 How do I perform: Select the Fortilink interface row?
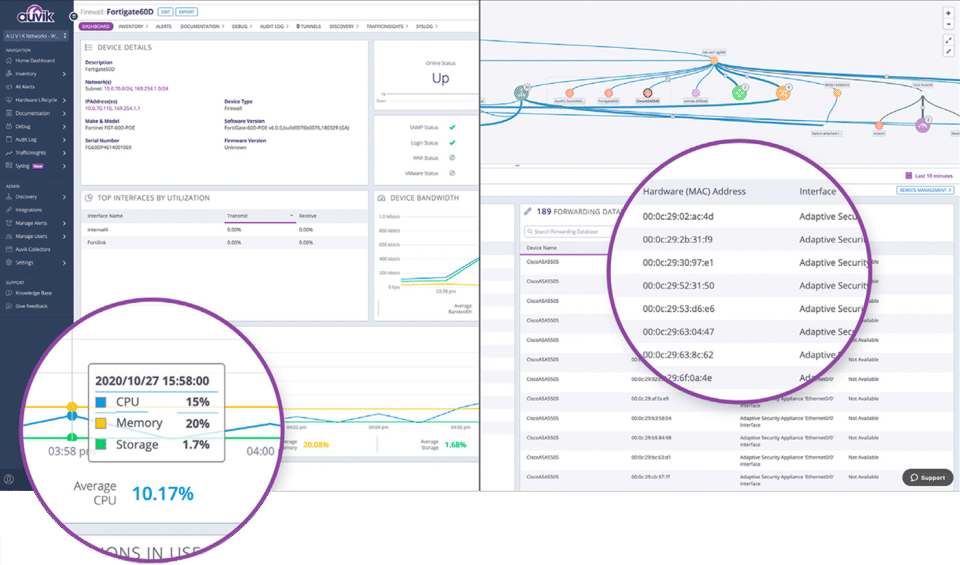225,242
